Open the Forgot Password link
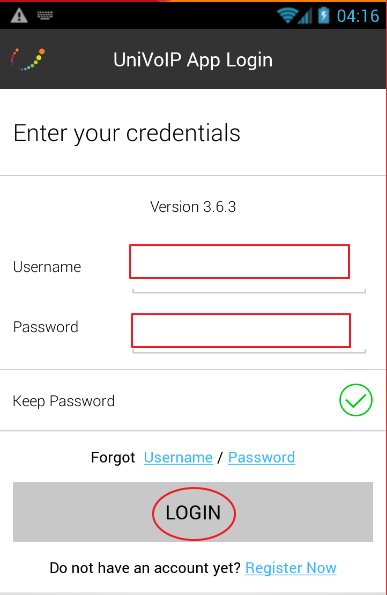The image size is (387, 595). (x=261, y=458)
